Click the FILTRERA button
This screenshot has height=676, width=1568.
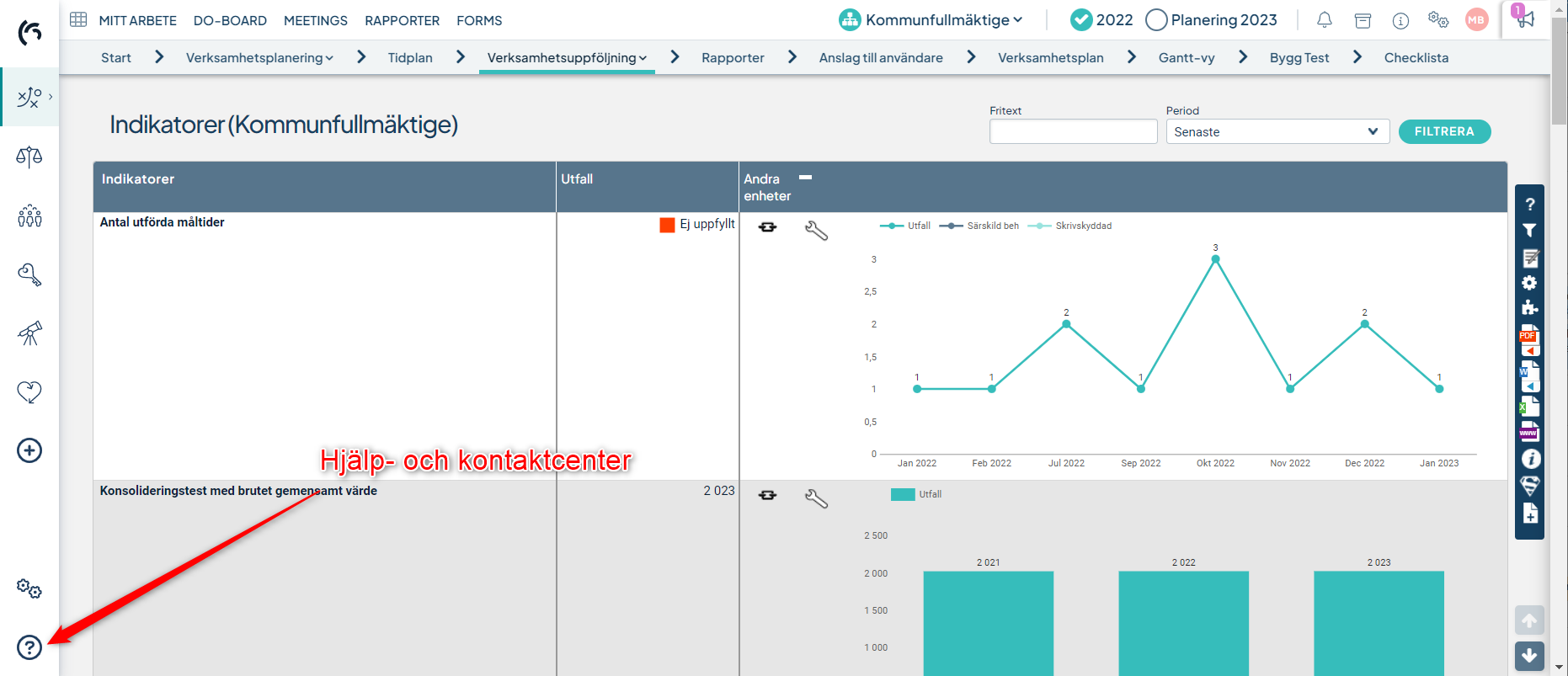point(1444,131)
